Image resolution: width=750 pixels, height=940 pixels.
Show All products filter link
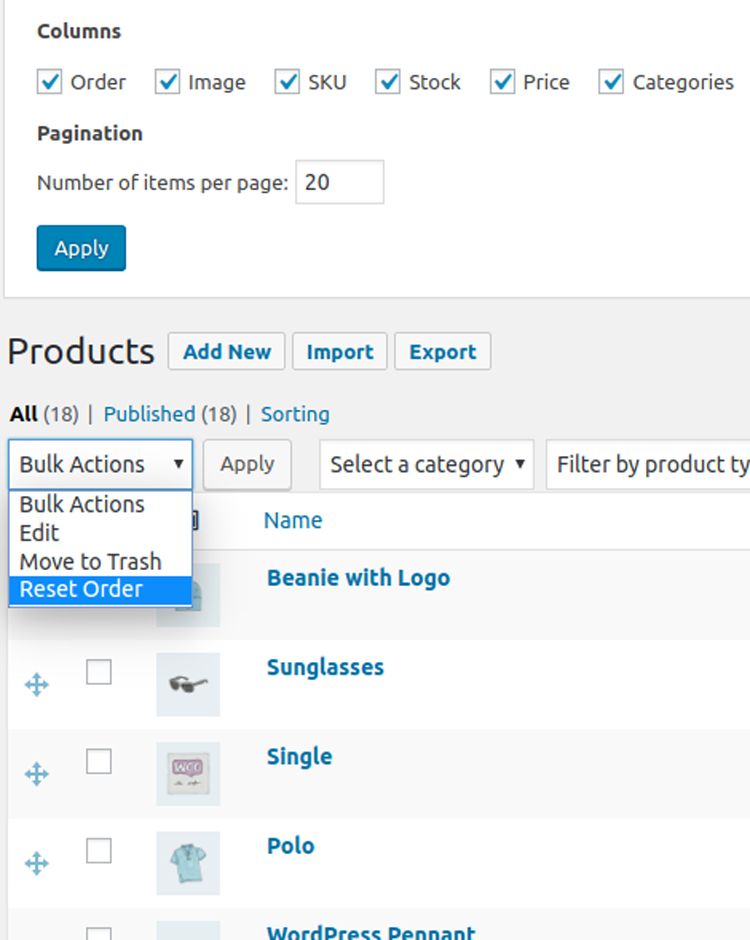point(24,414)
